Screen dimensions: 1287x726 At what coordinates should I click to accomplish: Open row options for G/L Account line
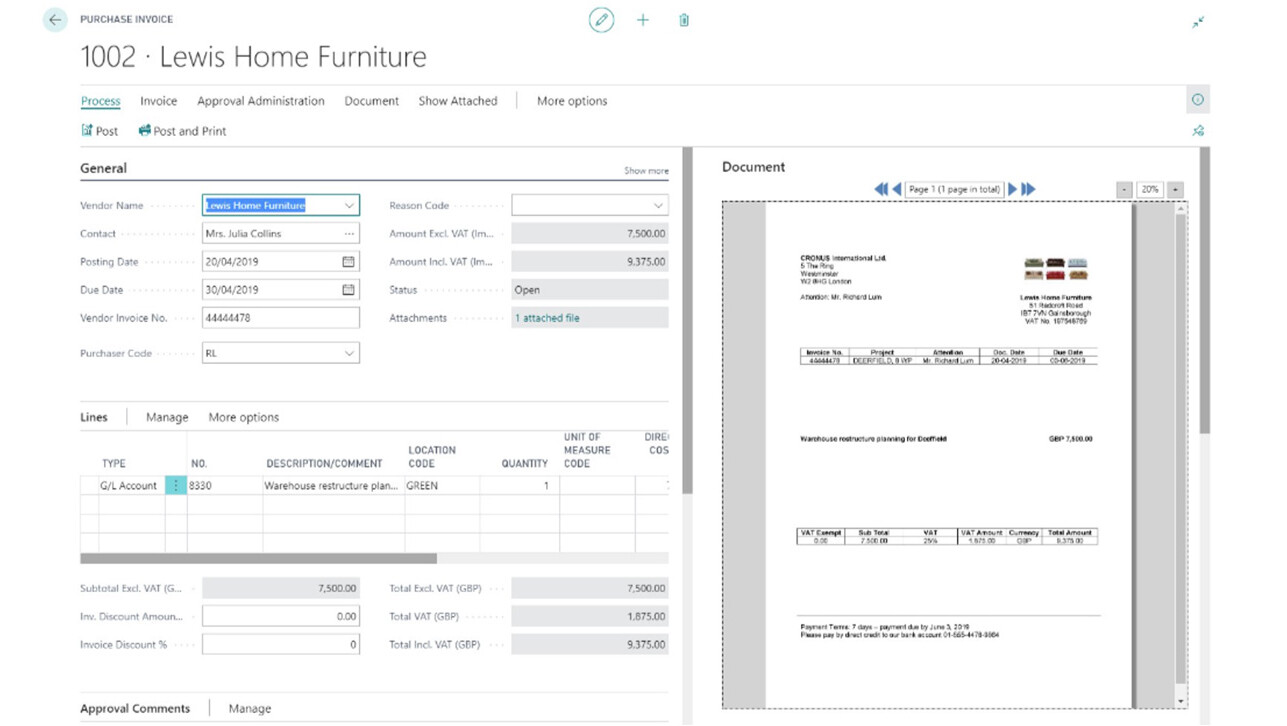176,486
